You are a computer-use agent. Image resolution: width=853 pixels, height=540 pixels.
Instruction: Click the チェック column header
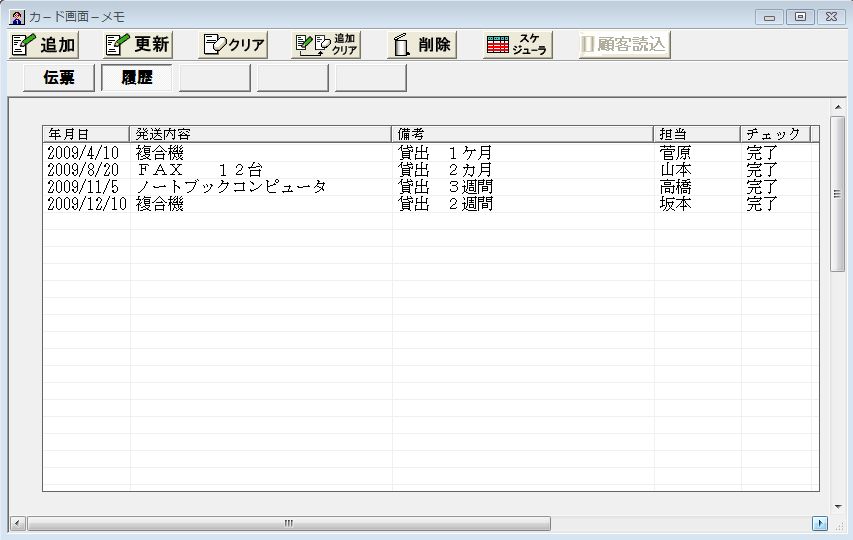(x=775, y=134)
